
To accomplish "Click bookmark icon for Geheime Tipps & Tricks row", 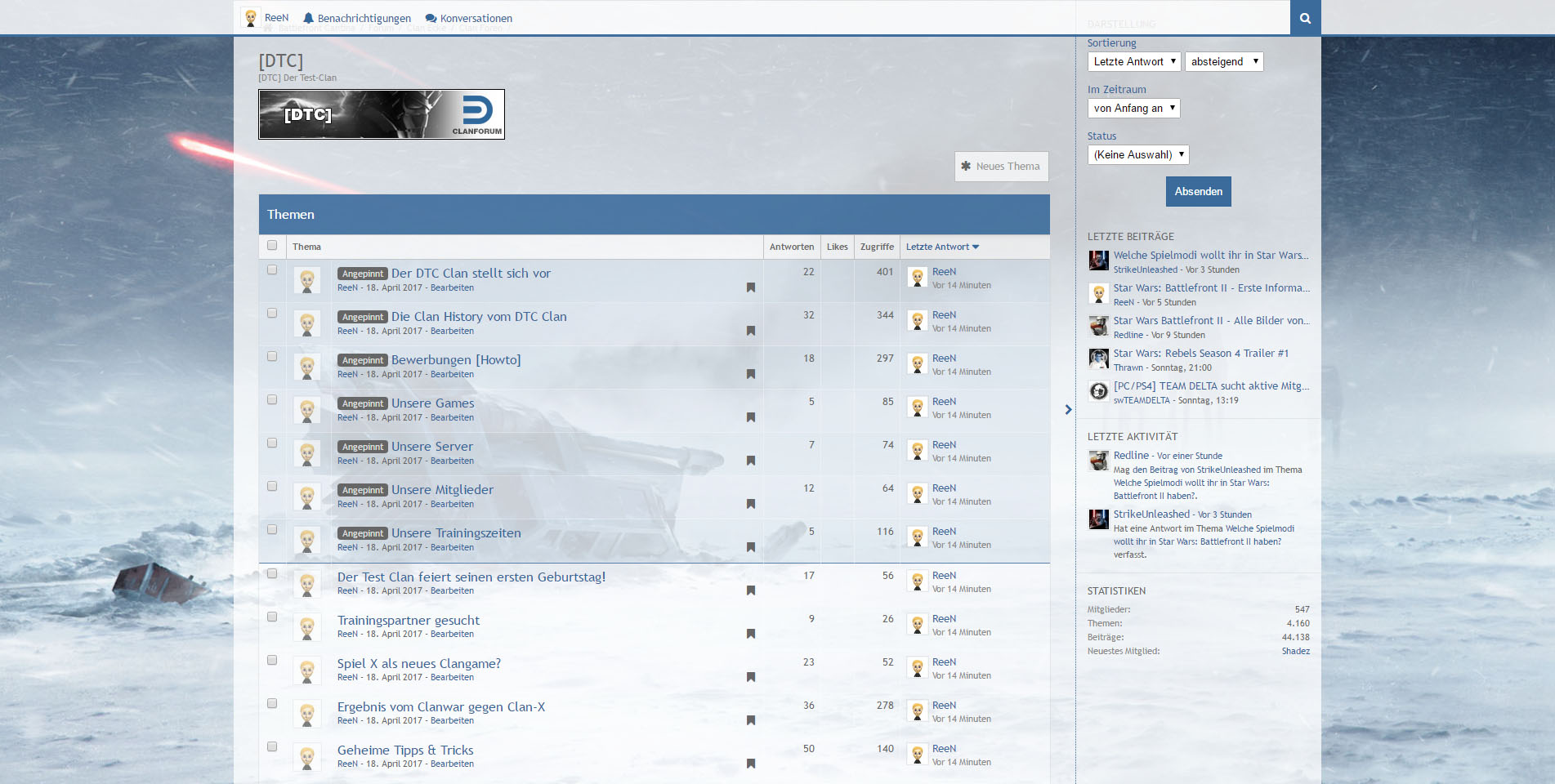I will point(750,764).
